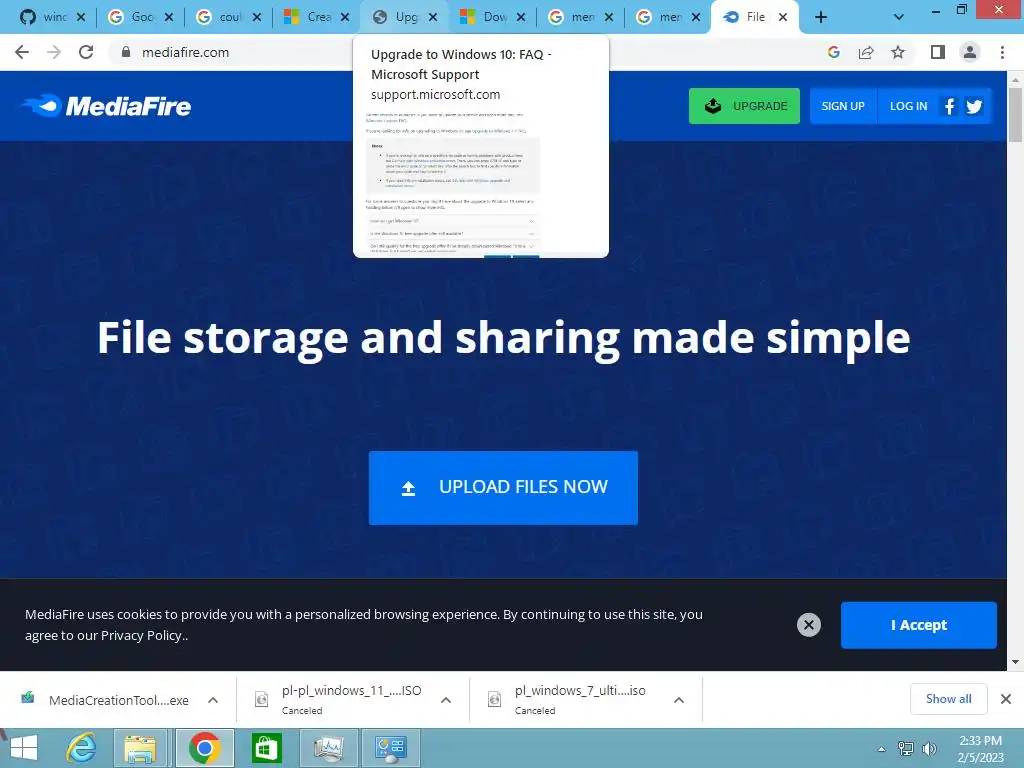The width and height of the screenshot is (1024, 768).
Task: Close the downloads bar
Action: pyautogui.click(x=1006, y=699)
